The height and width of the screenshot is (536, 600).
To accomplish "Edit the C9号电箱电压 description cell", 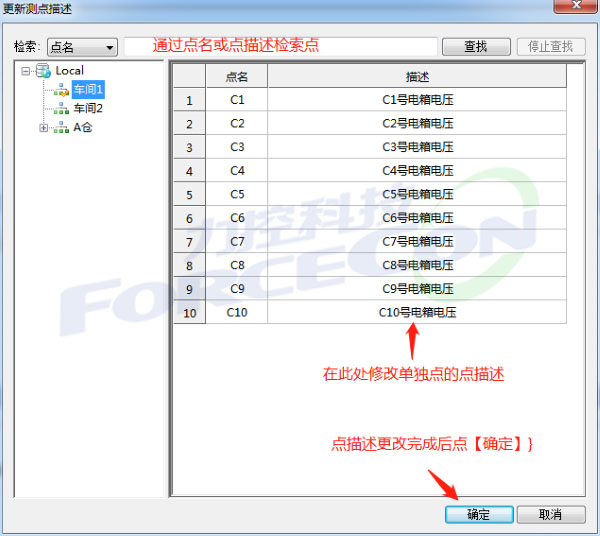I will click(x=417, y=289).
